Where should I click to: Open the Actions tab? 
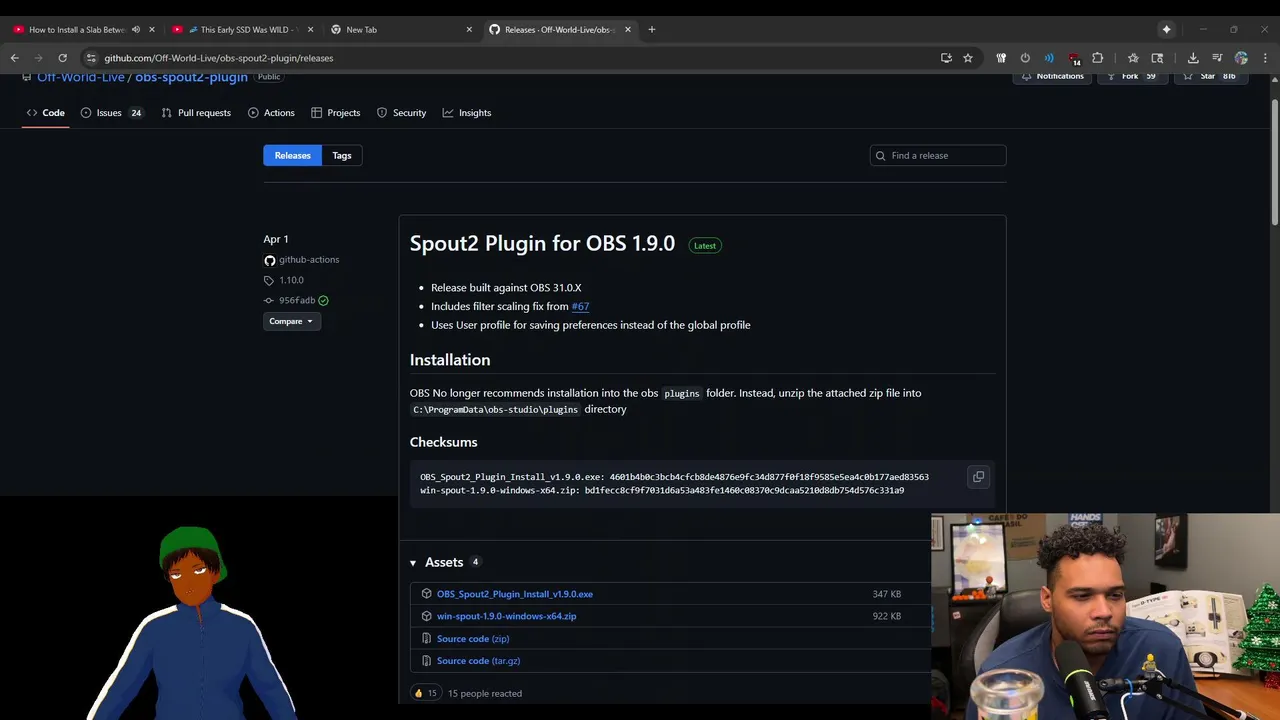point(271,113)
